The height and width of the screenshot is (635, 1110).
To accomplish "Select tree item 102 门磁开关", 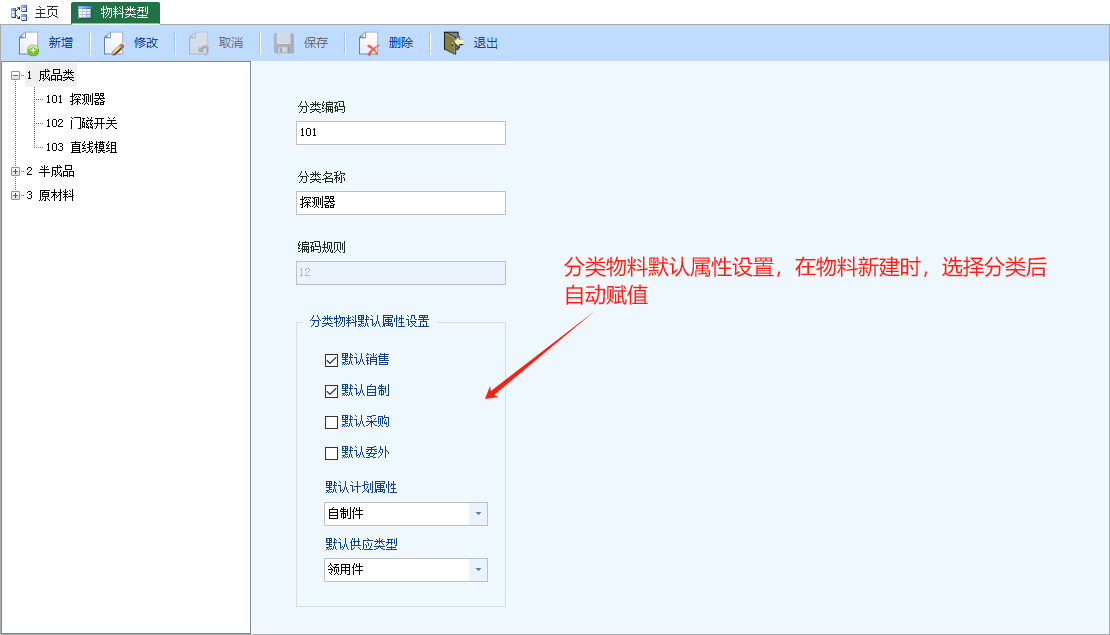I will [81, 123].
